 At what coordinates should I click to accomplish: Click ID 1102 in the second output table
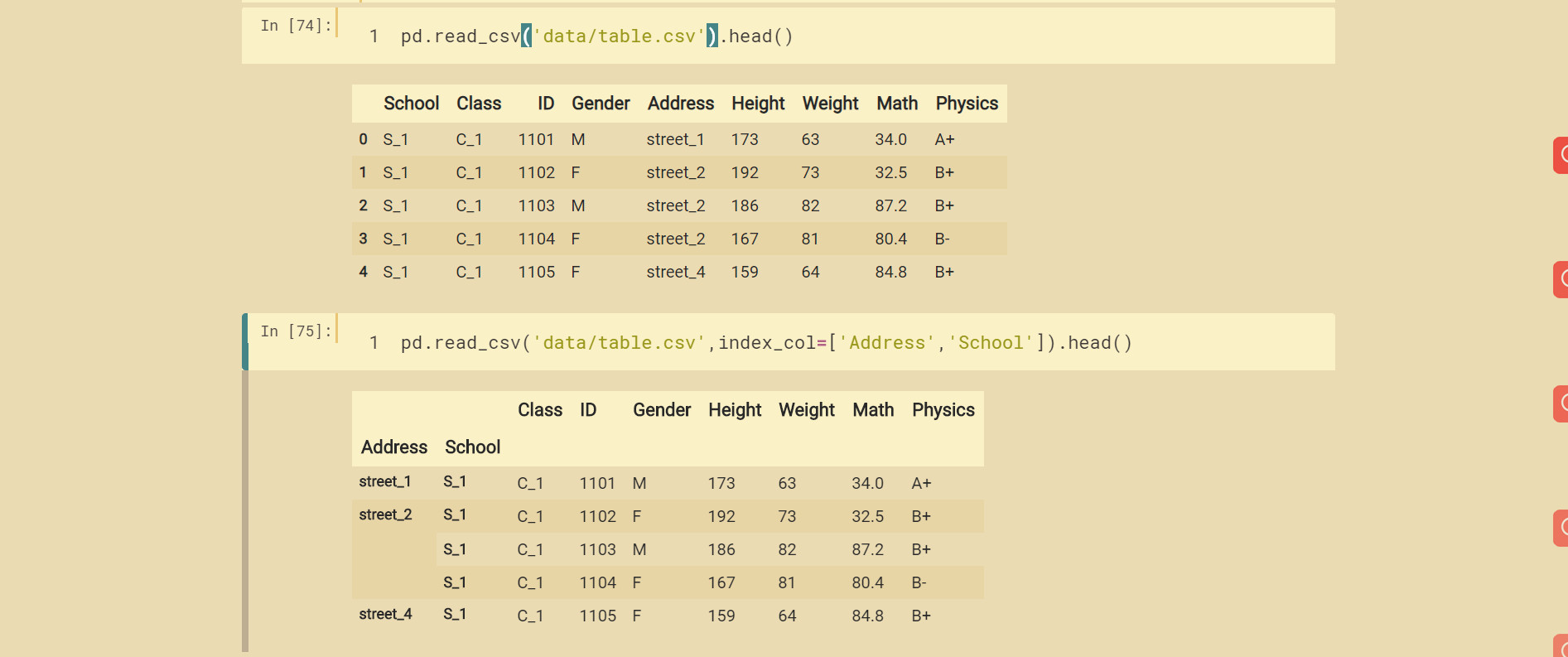point(597,516)
